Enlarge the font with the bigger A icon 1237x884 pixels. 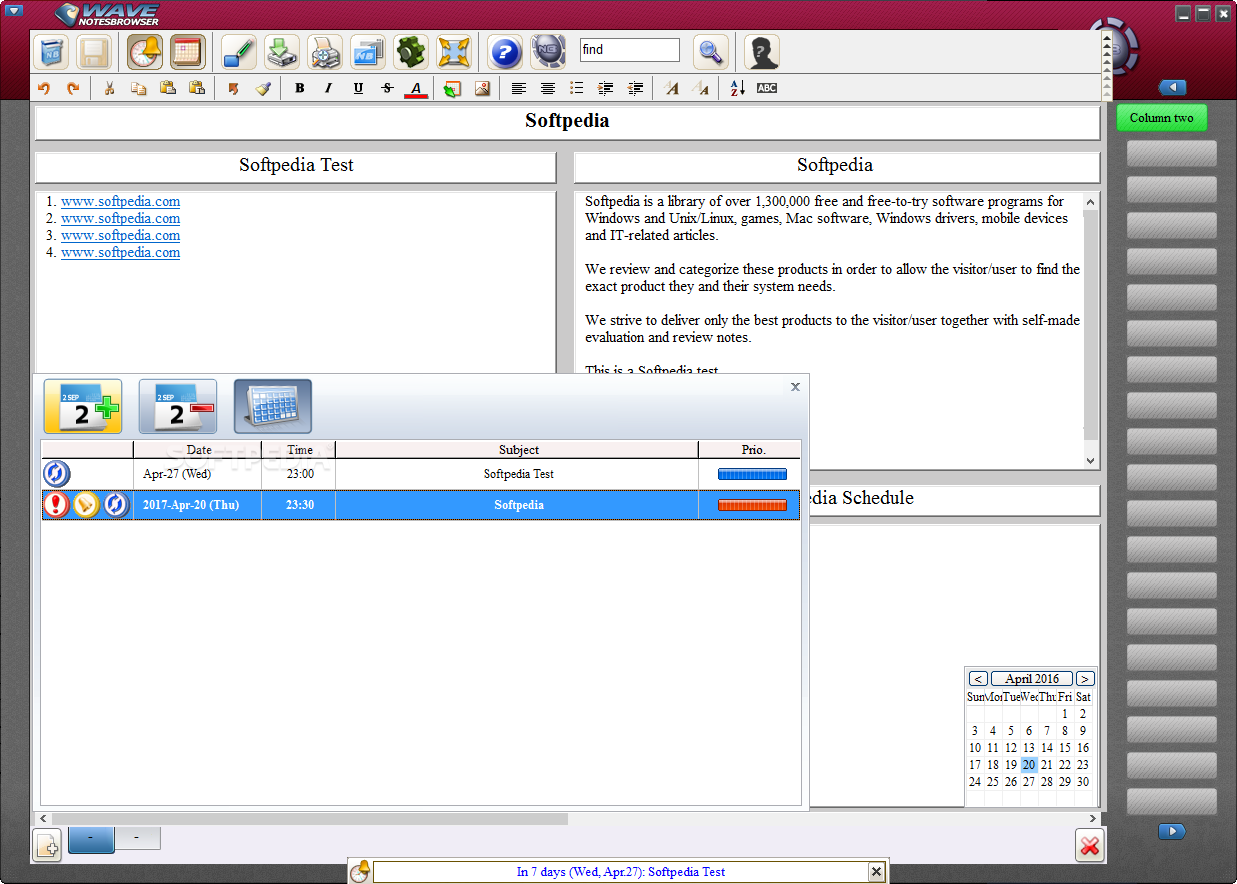click(x=672, y=88)
